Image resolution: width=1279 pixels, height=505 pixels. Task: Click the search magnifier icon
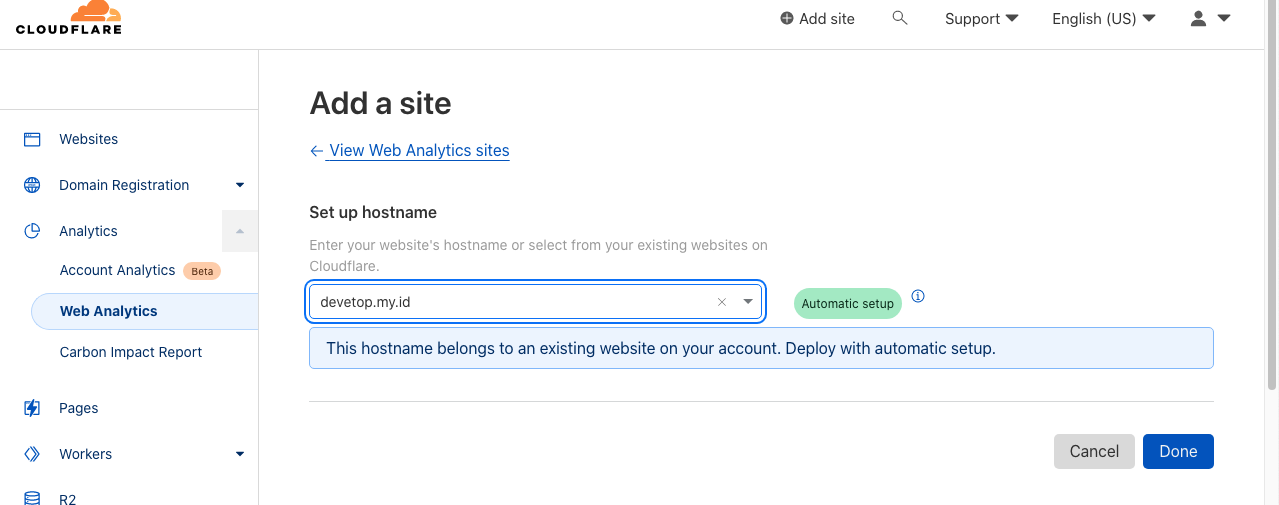900,18
